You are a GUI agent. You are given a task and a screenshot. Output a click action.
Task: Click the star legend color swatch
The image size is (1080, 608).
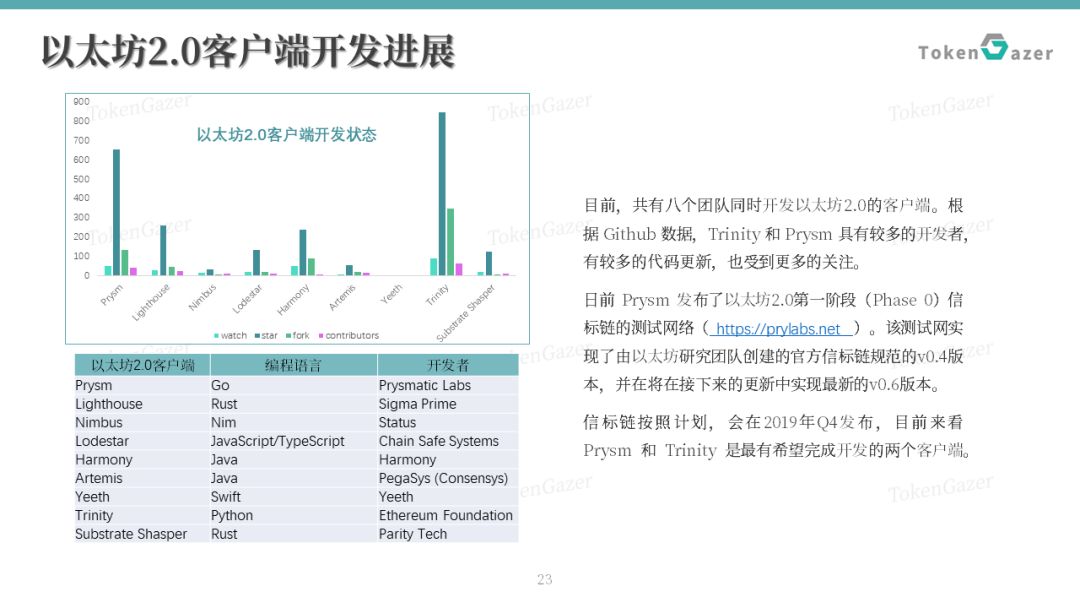click(257, 336)
